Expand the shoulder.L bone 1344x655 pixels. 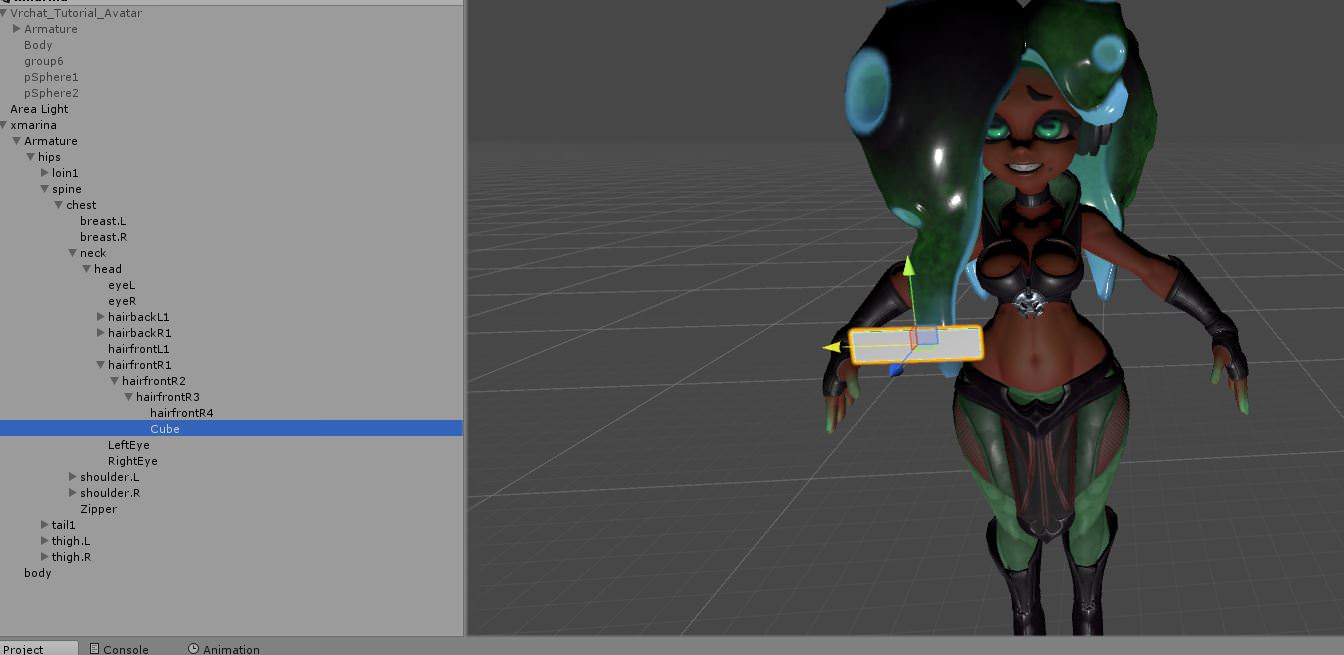(73, 477)
